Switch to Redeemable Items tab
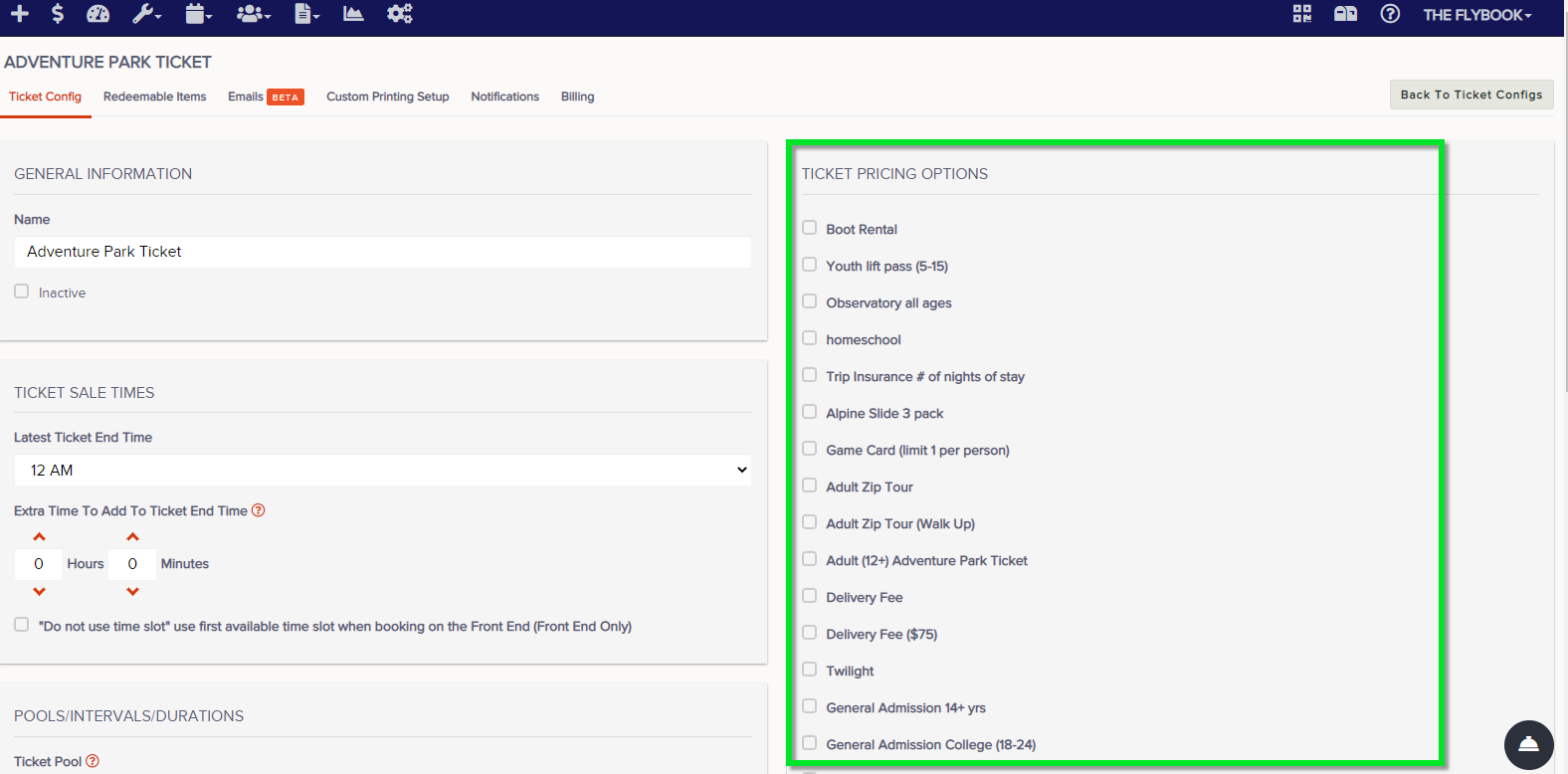This screenshot has height=774, width=1568. point(154,97)
